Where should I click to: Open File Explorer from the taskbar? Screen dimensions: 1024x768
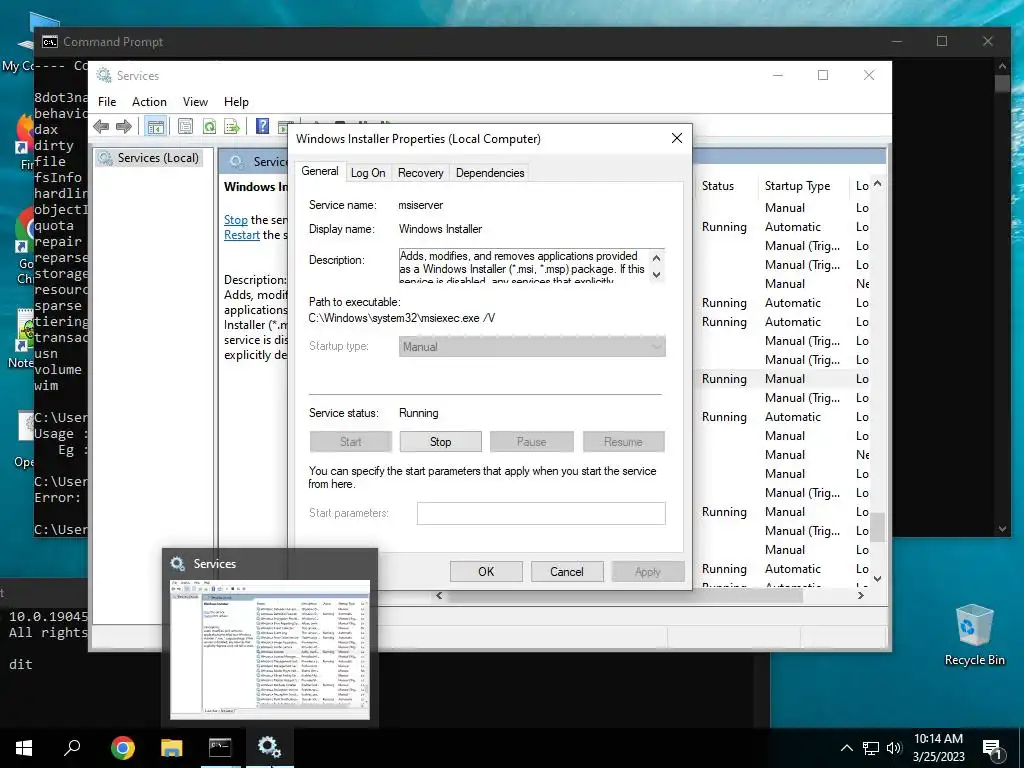[x=172, y=747]
